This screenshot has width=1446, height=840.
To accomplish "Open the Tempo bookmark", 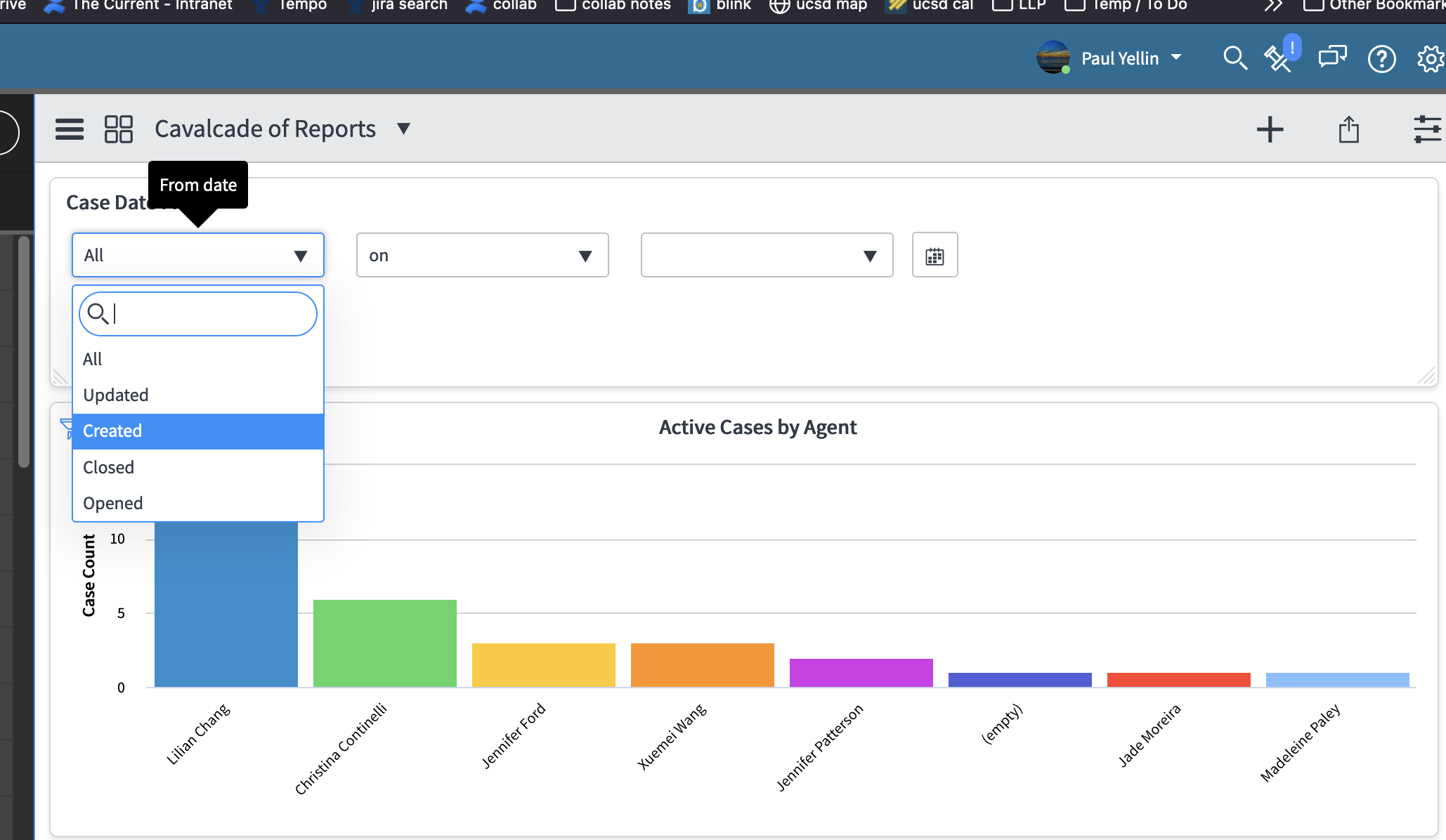I will coord(290,6).
